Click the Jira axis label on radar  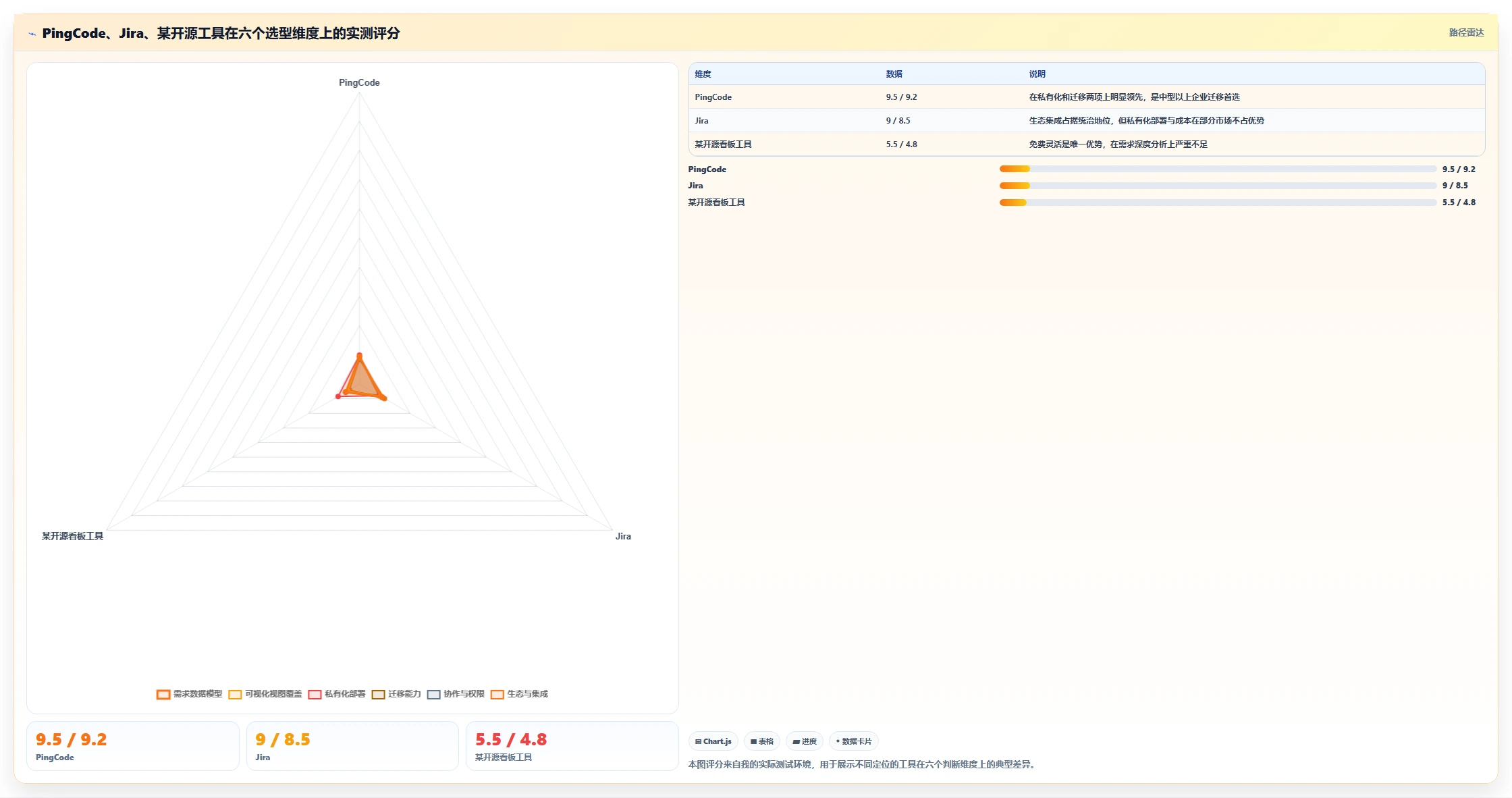pyautogui.click(x=623, y=536)
